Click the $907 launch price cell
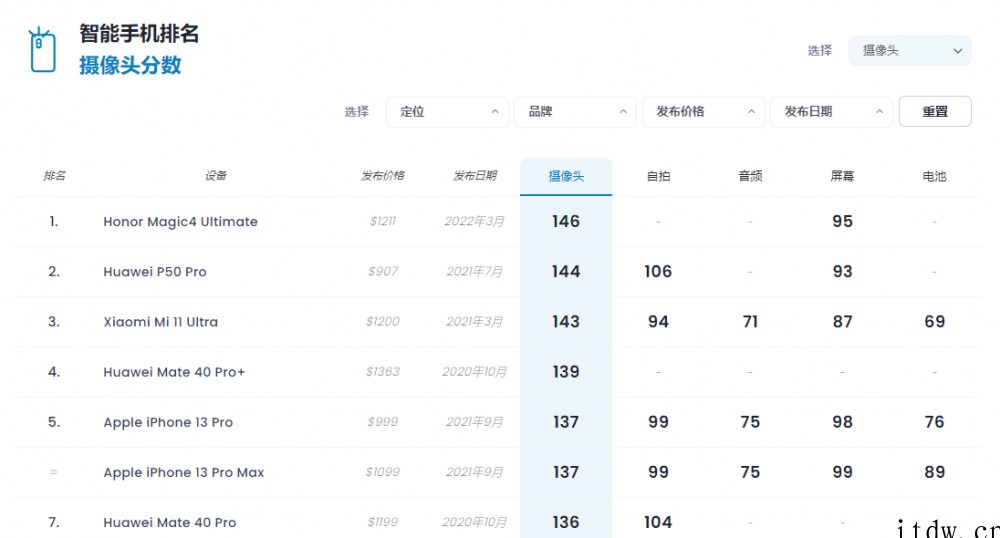This screenshot has height=538, width=1000. point(383,272)
